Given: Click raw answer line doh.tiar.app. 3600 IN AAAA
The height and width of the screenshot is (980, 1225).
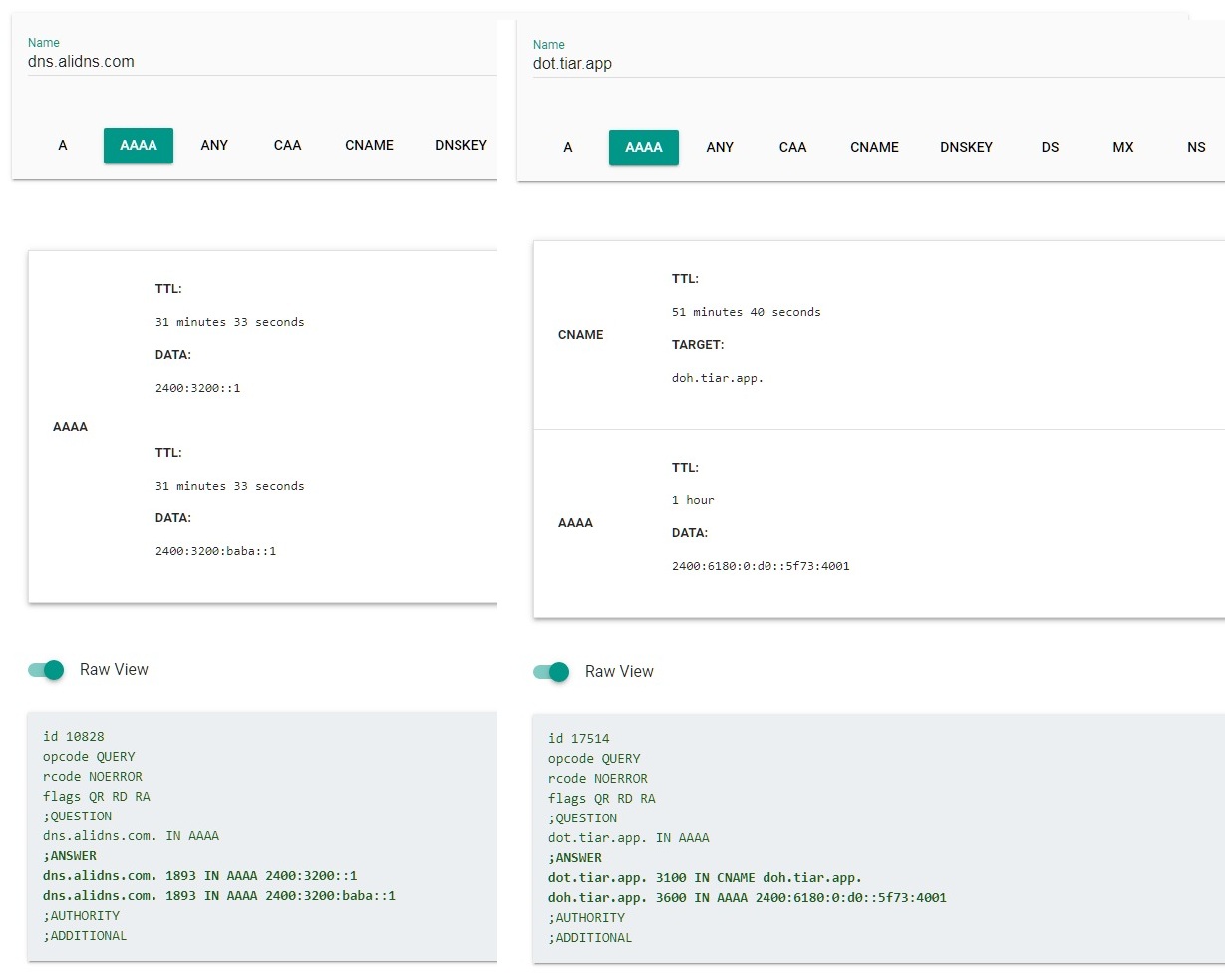Looking at the screenshot, I should point(748,898).
